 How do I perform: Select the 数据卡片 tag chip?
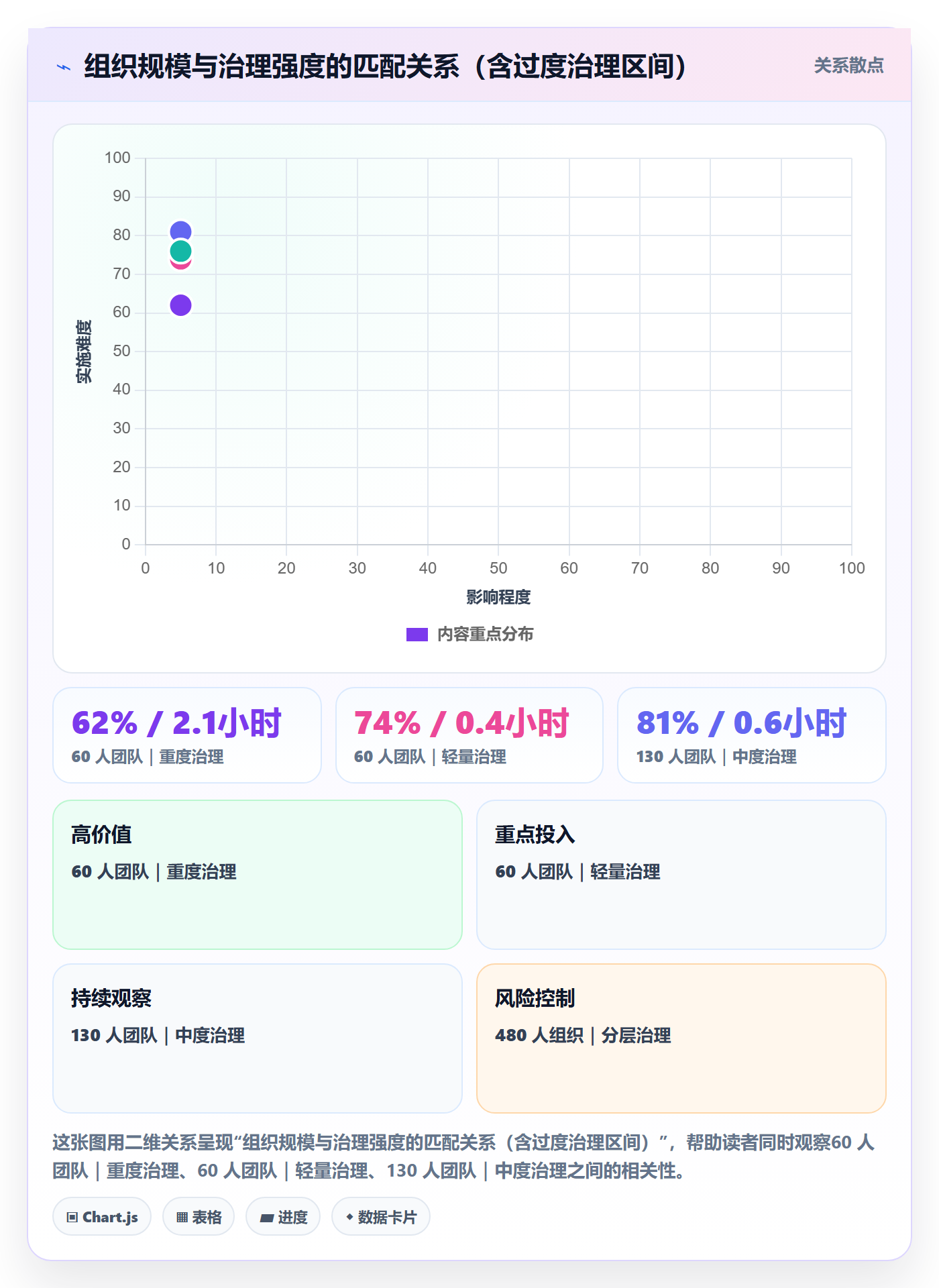click(381, 1217)
